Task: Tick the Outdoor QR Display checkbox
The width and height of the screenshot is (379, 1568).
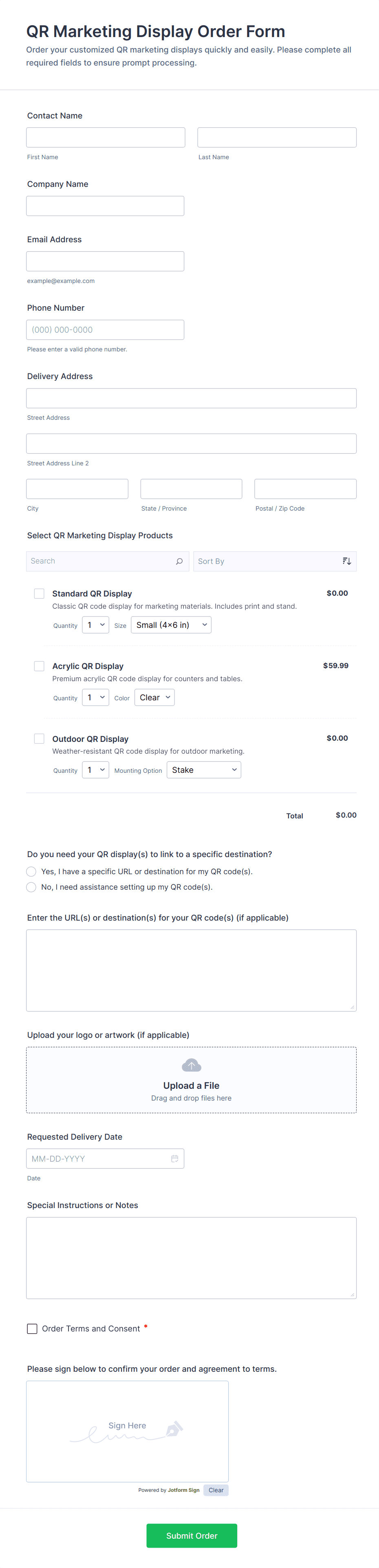Action: (x=39, y=738)
